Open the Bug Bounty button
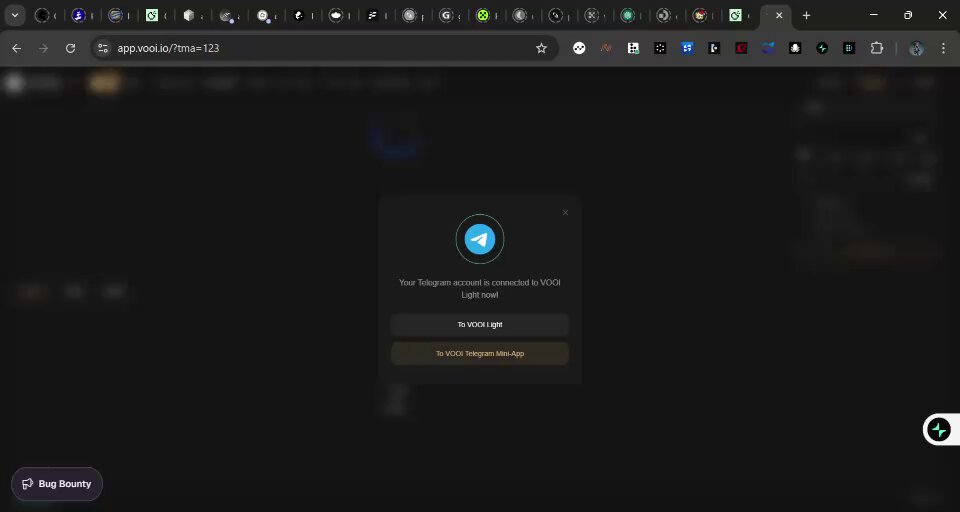 point(57,484)
